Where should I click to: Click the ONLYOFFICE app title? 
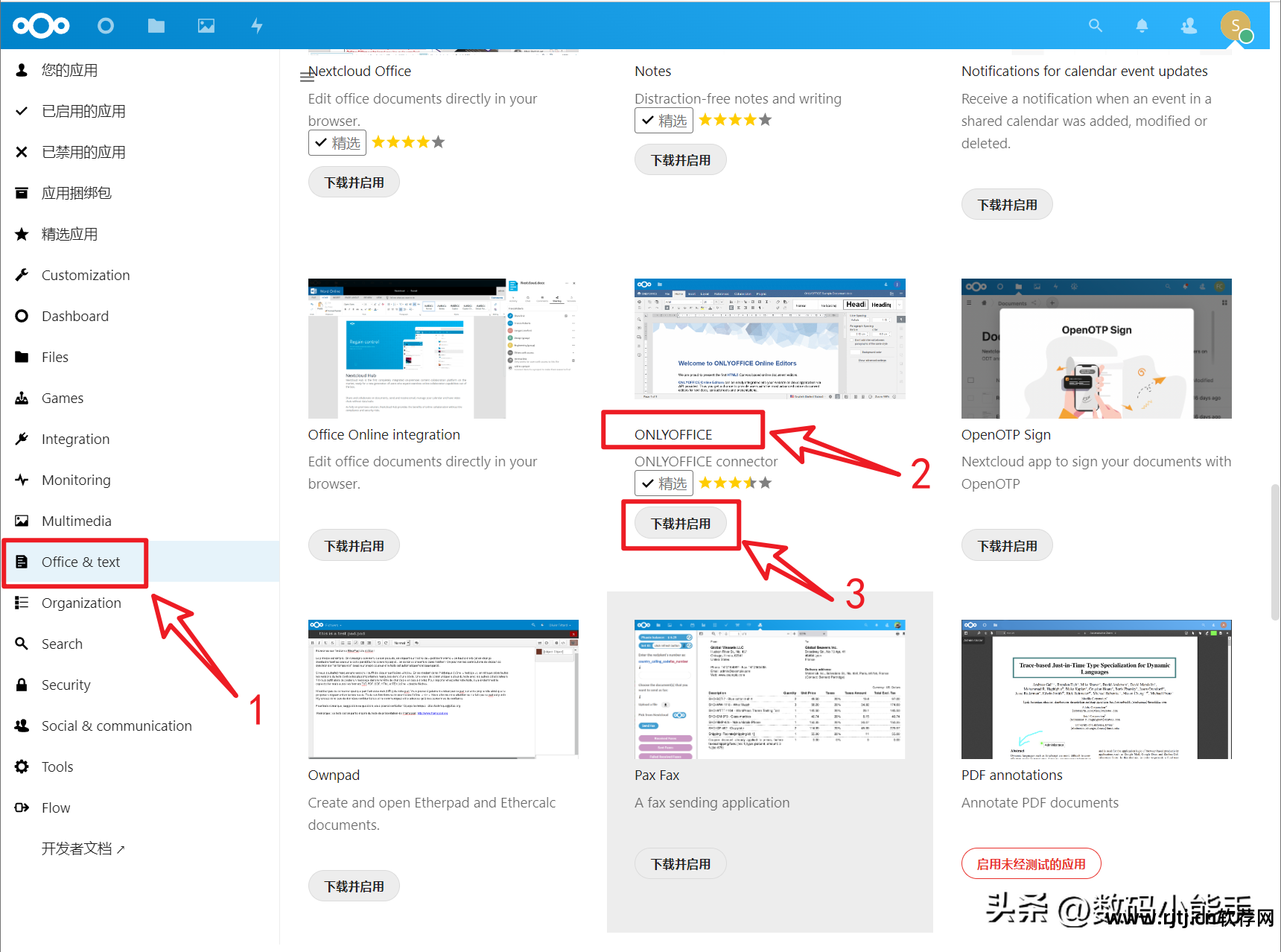[x=673, y=435]
